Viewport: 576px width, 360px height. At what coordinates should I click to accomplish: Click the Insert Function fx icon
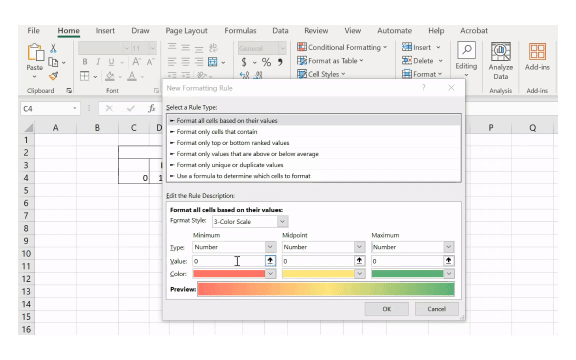tap(151, 108)
